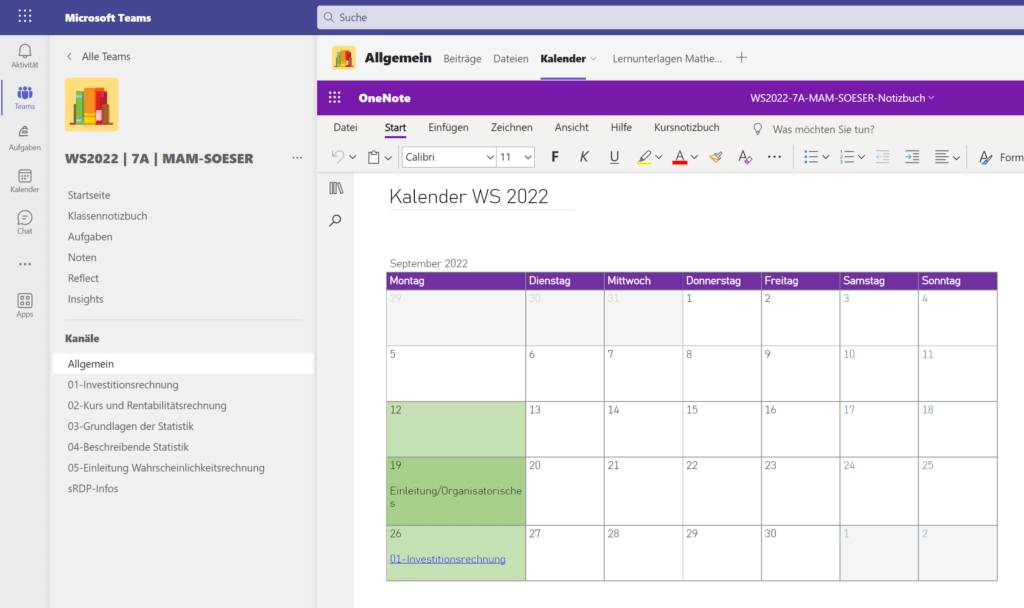This screenshot has height=608, width=1024.
Task: Click the team avatar with books
Action: point(91,104)
